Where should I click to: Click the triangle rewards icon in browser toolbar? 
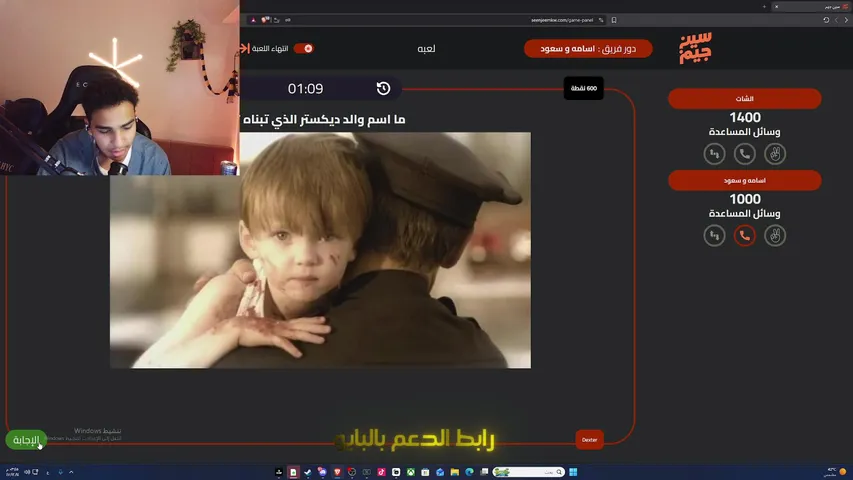pos(253,20)
